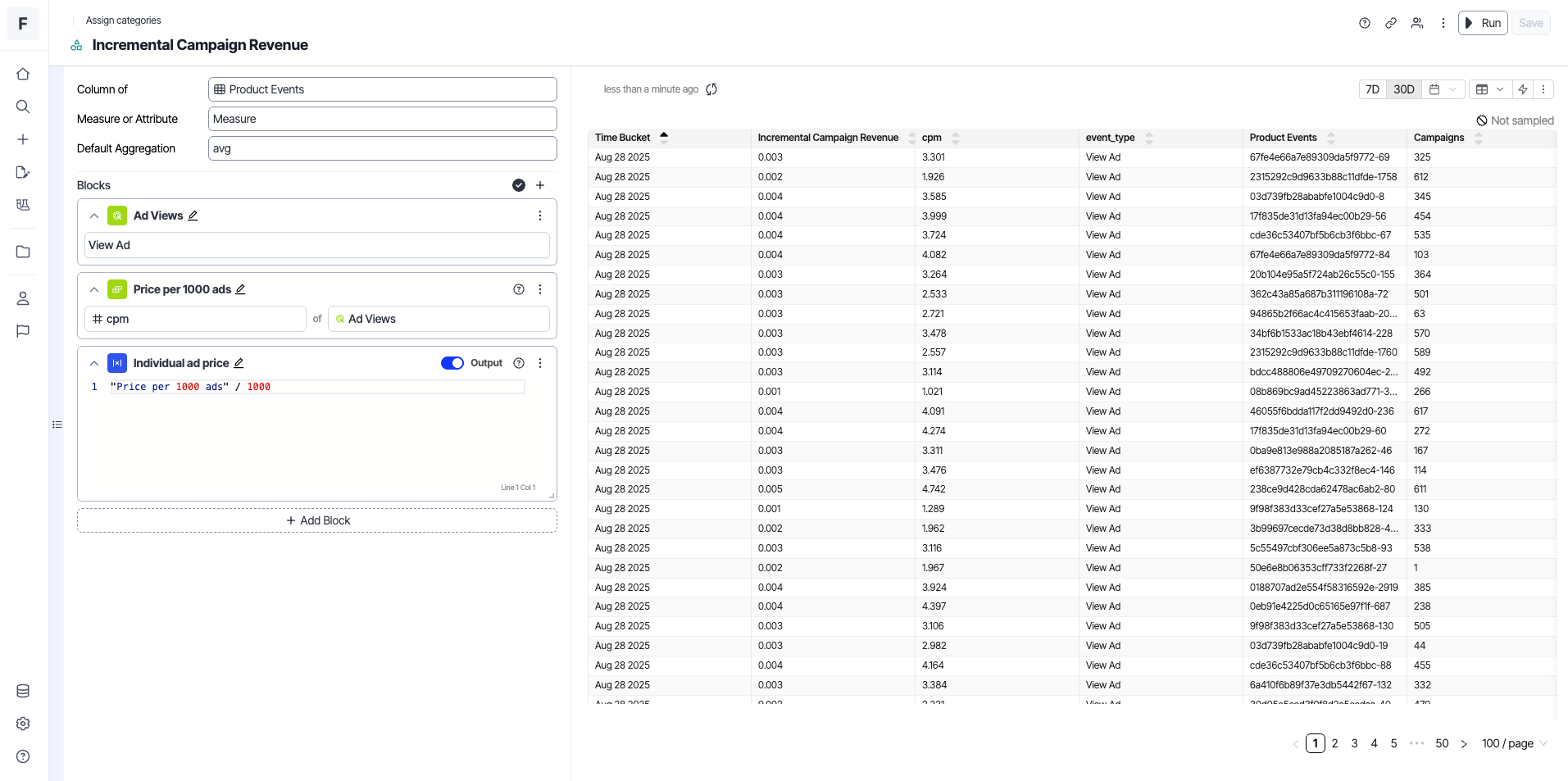Go to page 2 of results

coord(1335,743)
